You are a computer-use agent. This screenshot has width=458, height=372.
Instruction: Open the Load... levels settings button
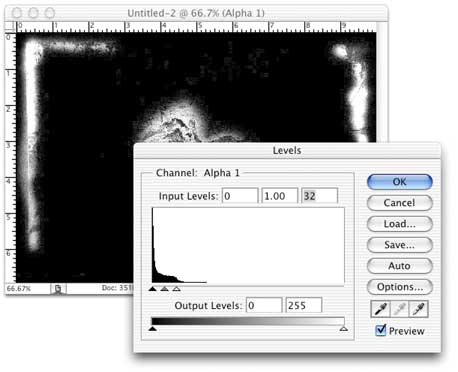(399, 224)
